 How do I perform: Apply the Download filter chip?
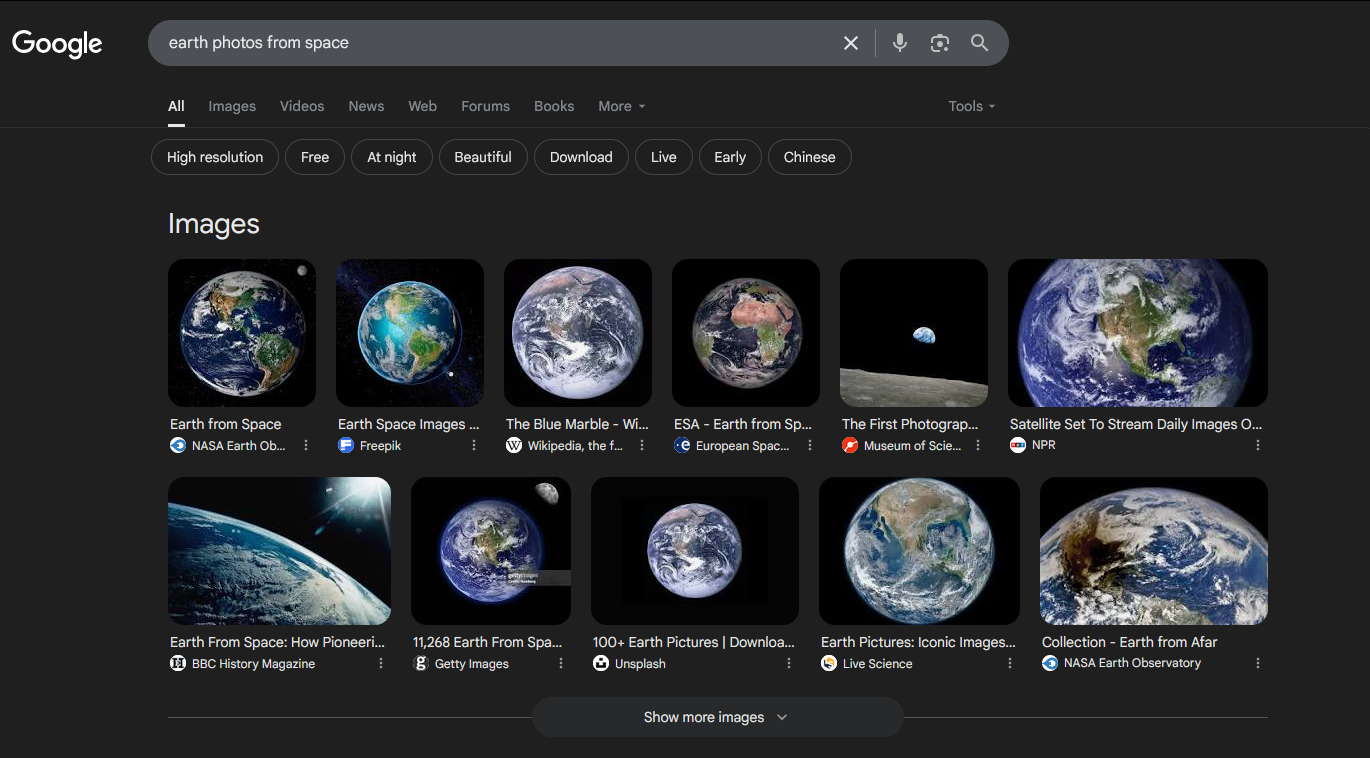coord(581,157)
